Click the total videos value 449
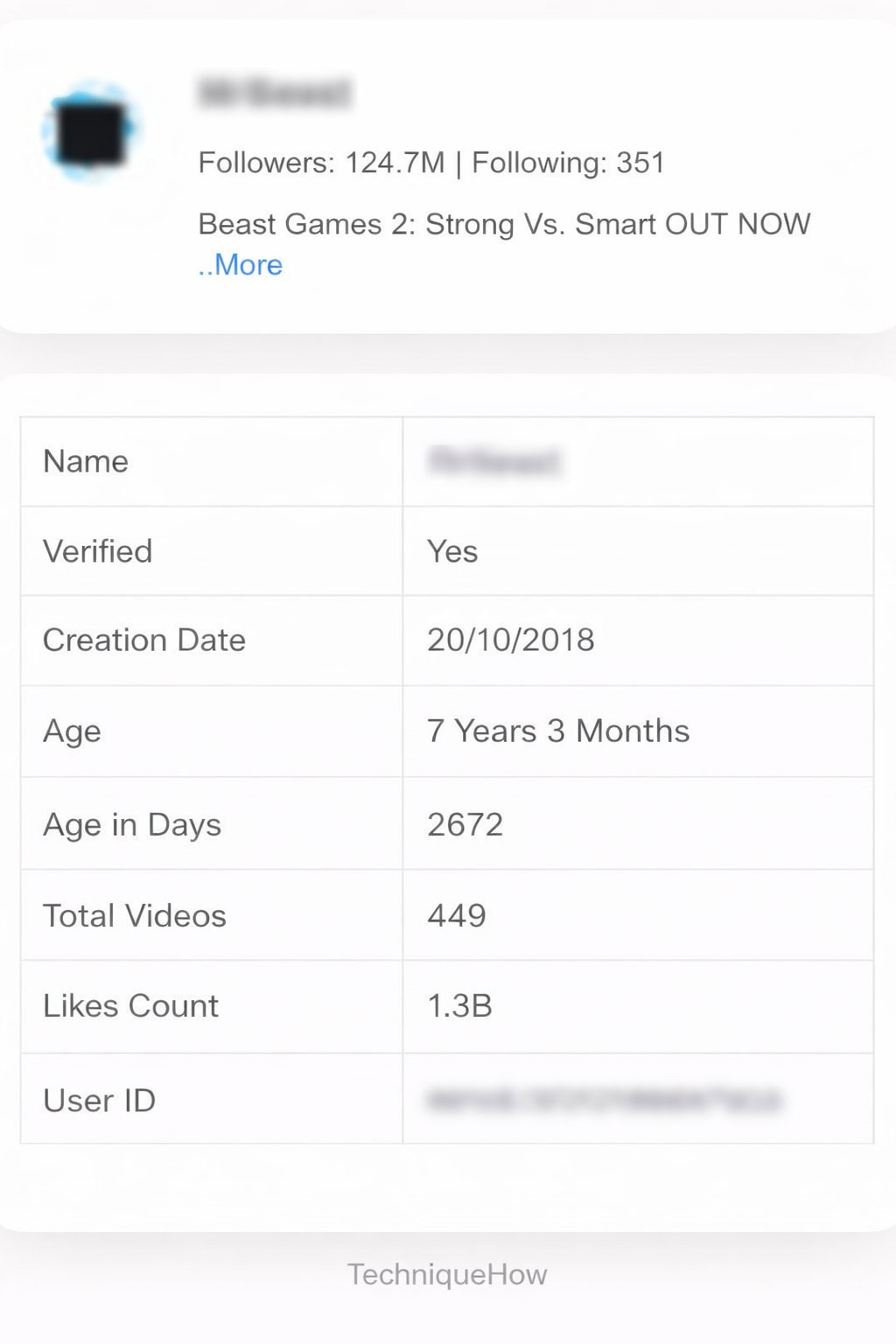The image size is (896, 1344). click(456, 916)
